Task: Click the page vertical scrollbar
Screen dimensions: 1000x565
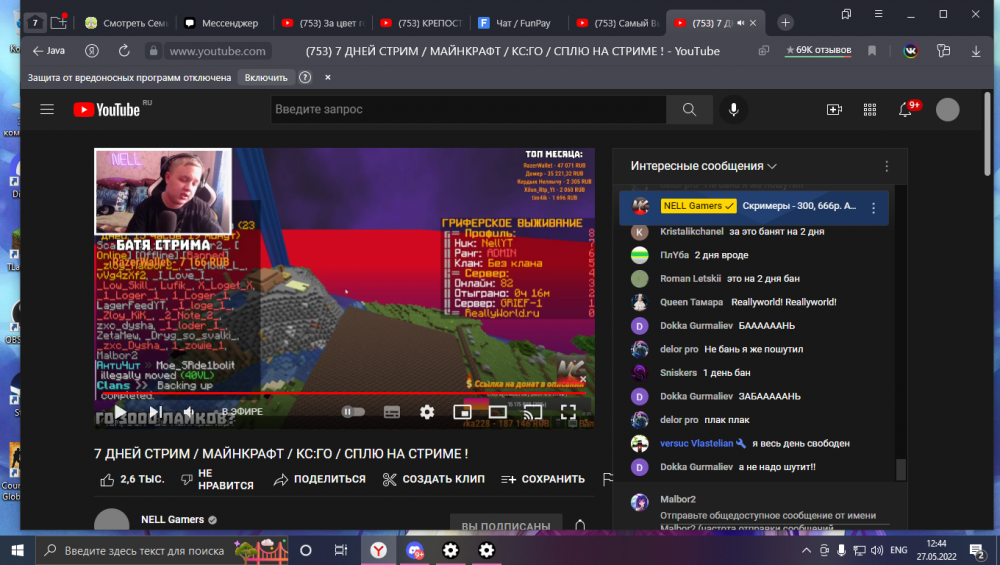Action: pyautogui.click(x=987, y=134)
